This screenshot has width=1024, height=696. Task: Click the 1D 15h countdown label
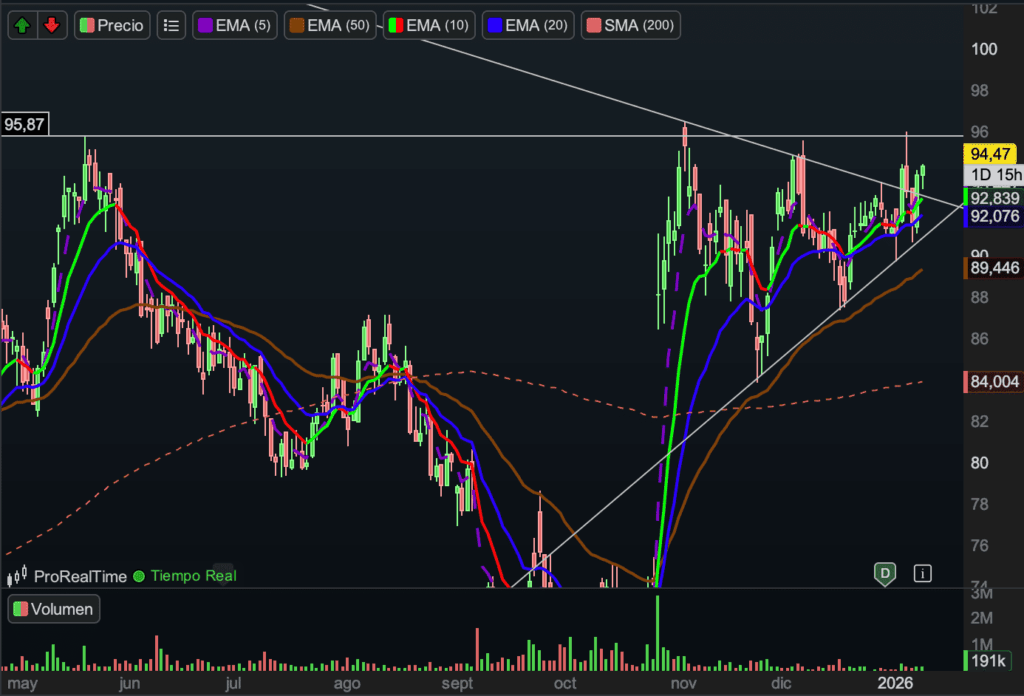(x=996, y=176)
